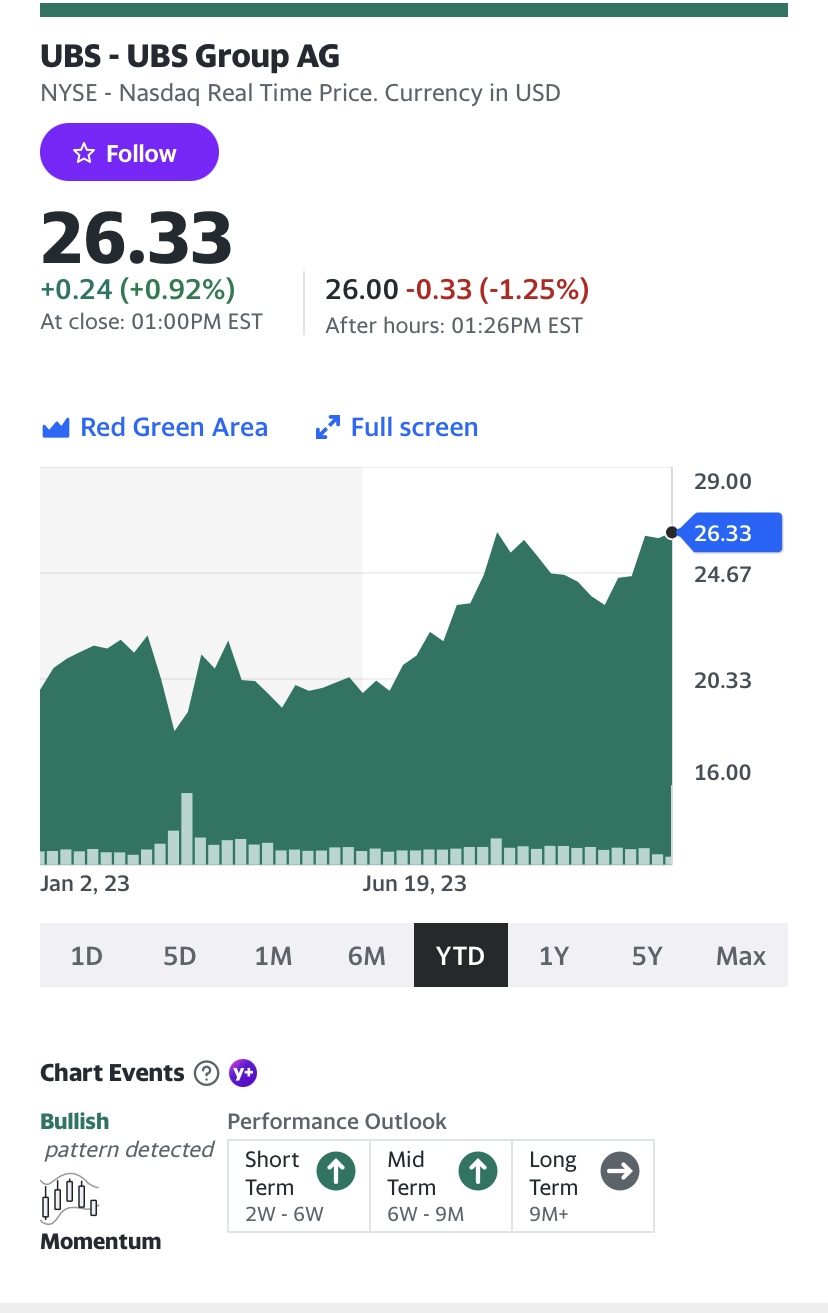Click the -0.33 (-1.25%) after hours change
The width and height of the screenshot is (828, 1313).
497,290
